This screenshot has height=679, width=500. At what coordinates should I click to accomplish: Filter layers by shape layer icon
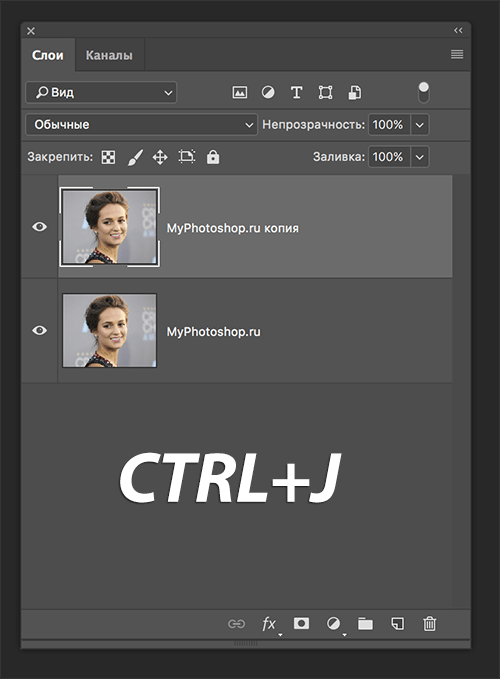(326, 92)
